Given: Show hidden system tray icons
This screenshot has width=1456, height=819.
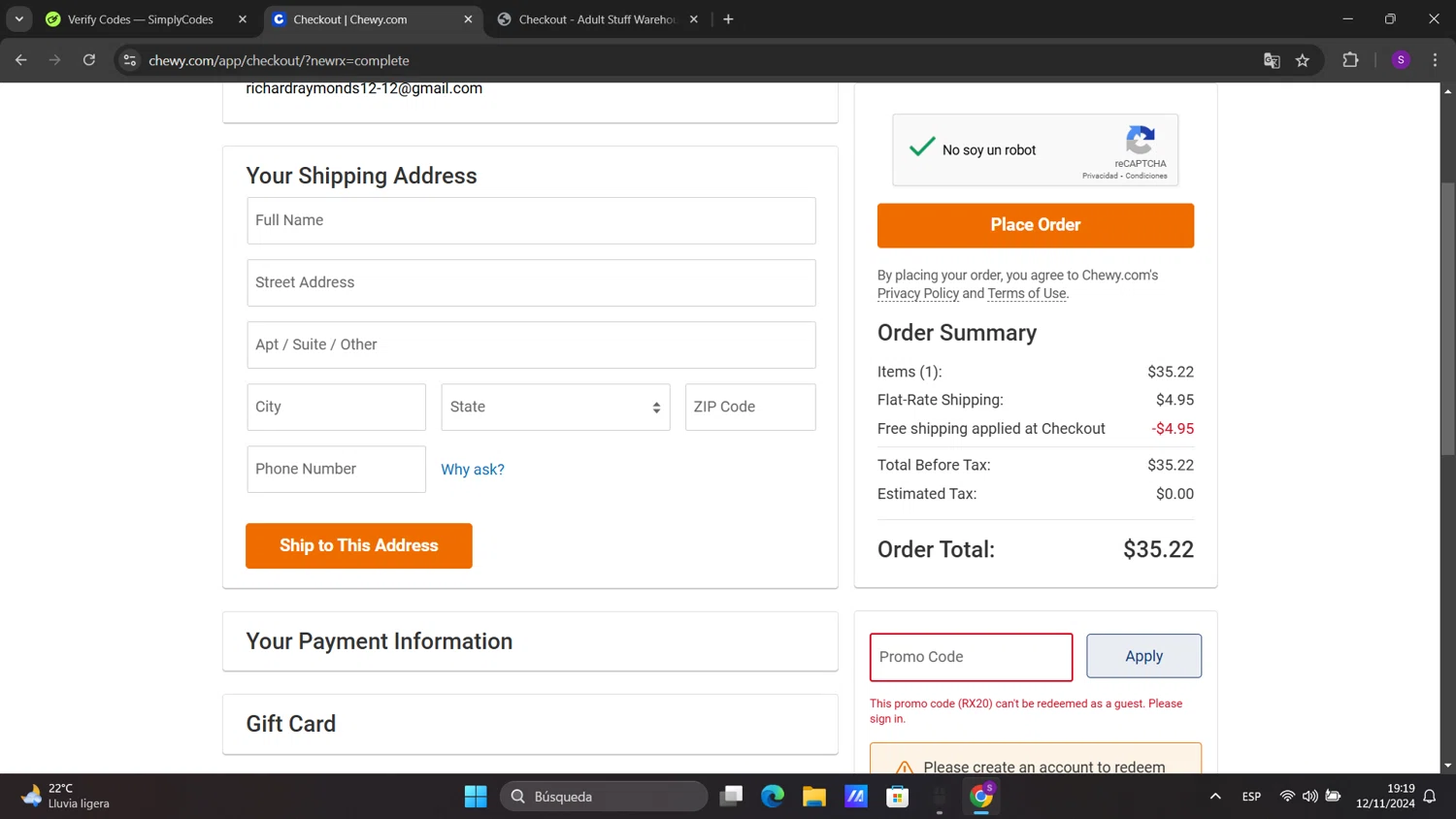Looking at the screenshot, I should pos(1215,797).
